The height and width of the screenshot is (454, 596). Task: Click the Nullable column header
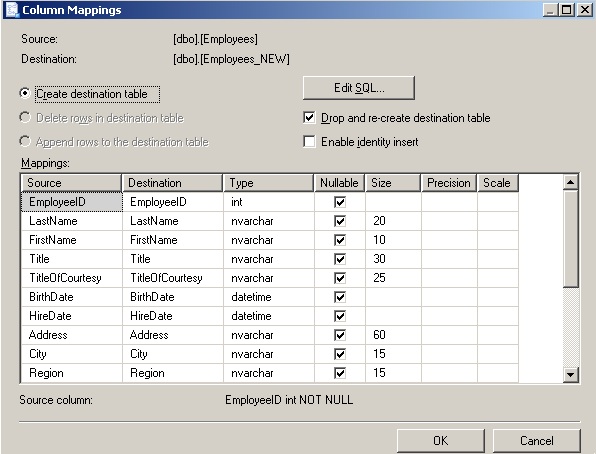[339, 183]
